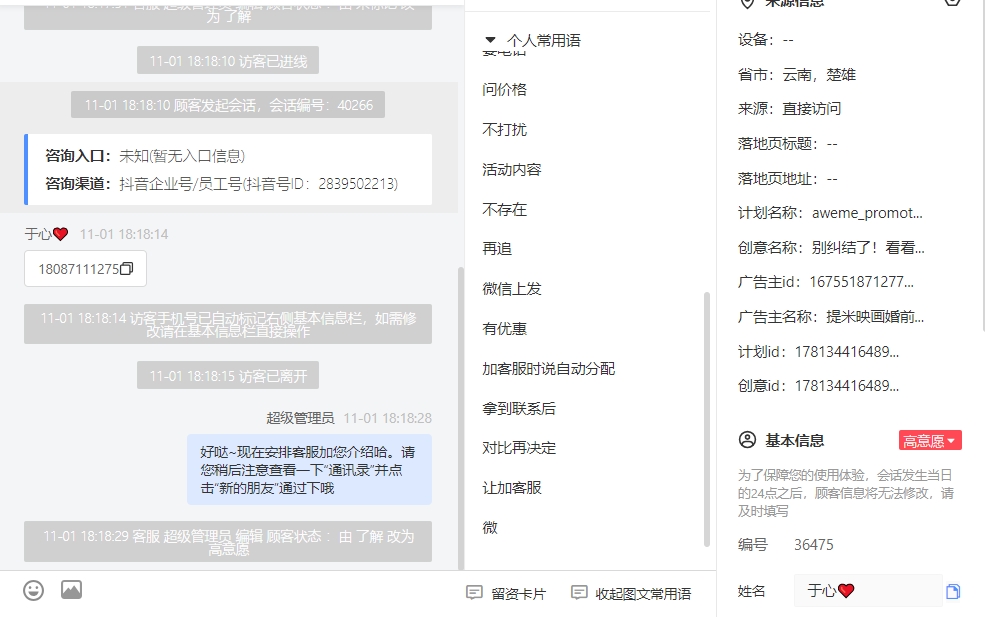Pick the 加客服时说自动分配 phrase

pos(548,369)
